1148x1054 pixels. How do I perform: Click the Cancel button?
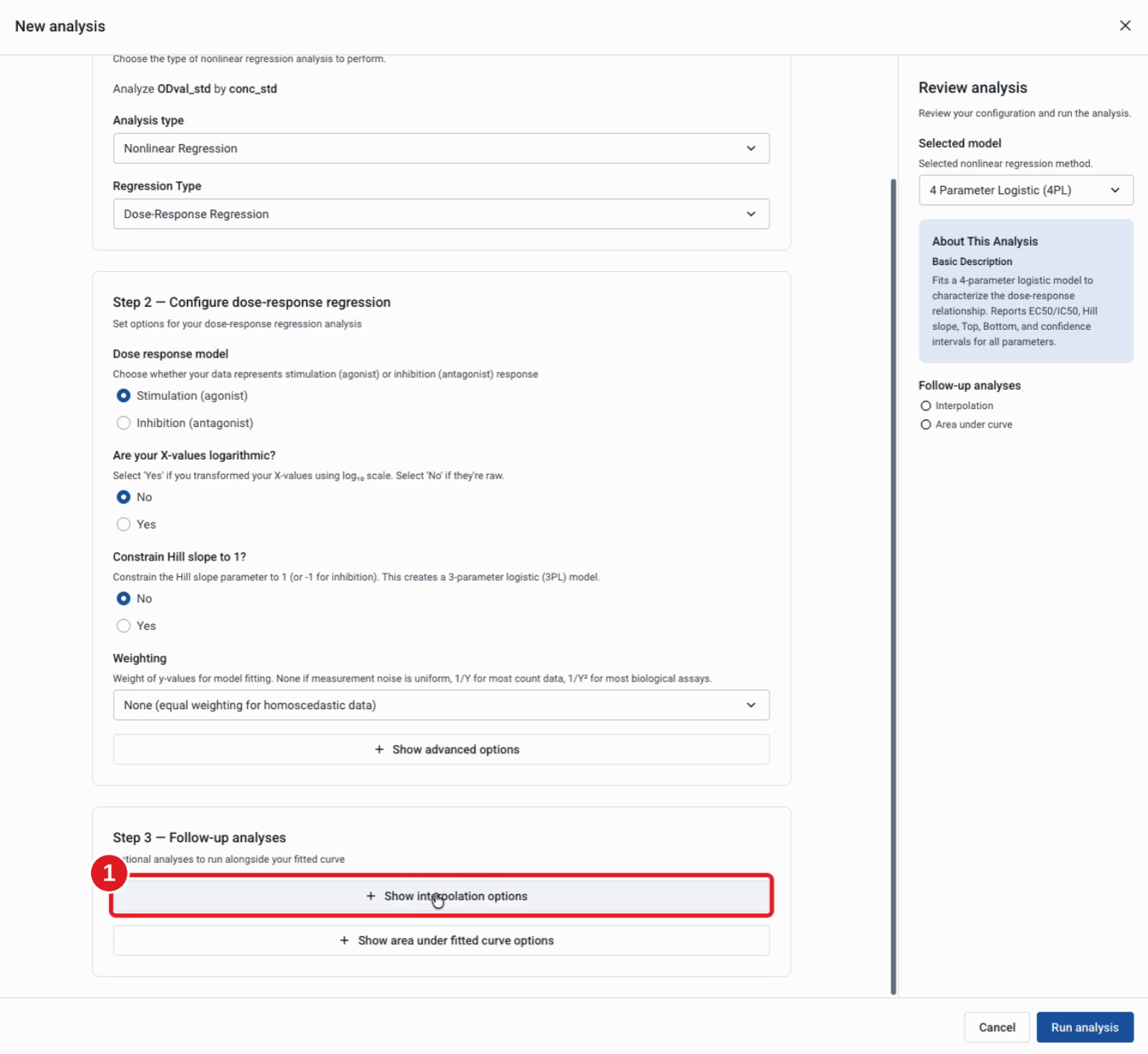click(996, 1028)
